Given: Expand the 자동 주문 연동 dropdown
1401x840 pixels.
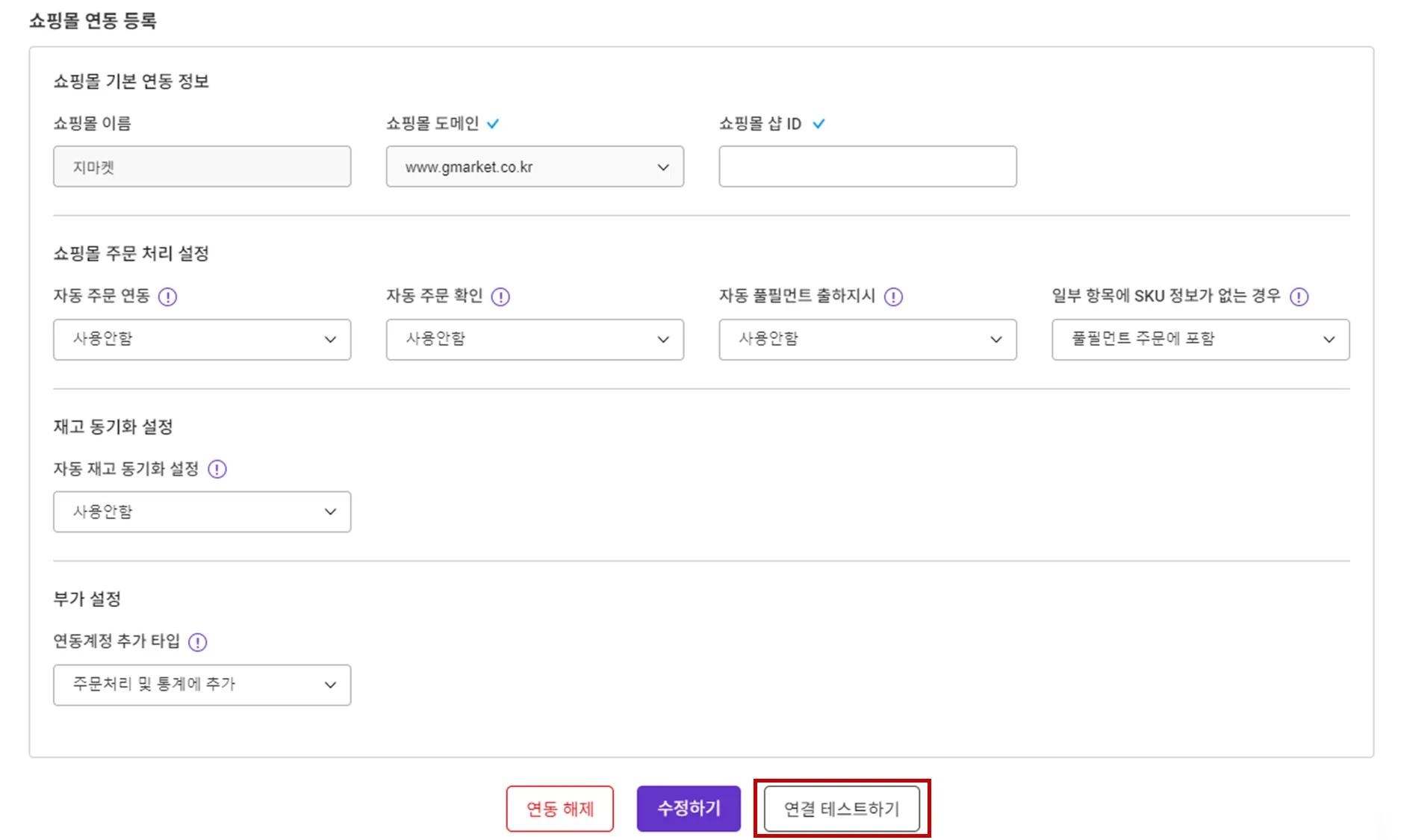Looking at the screenshot, I should point(202,340).
